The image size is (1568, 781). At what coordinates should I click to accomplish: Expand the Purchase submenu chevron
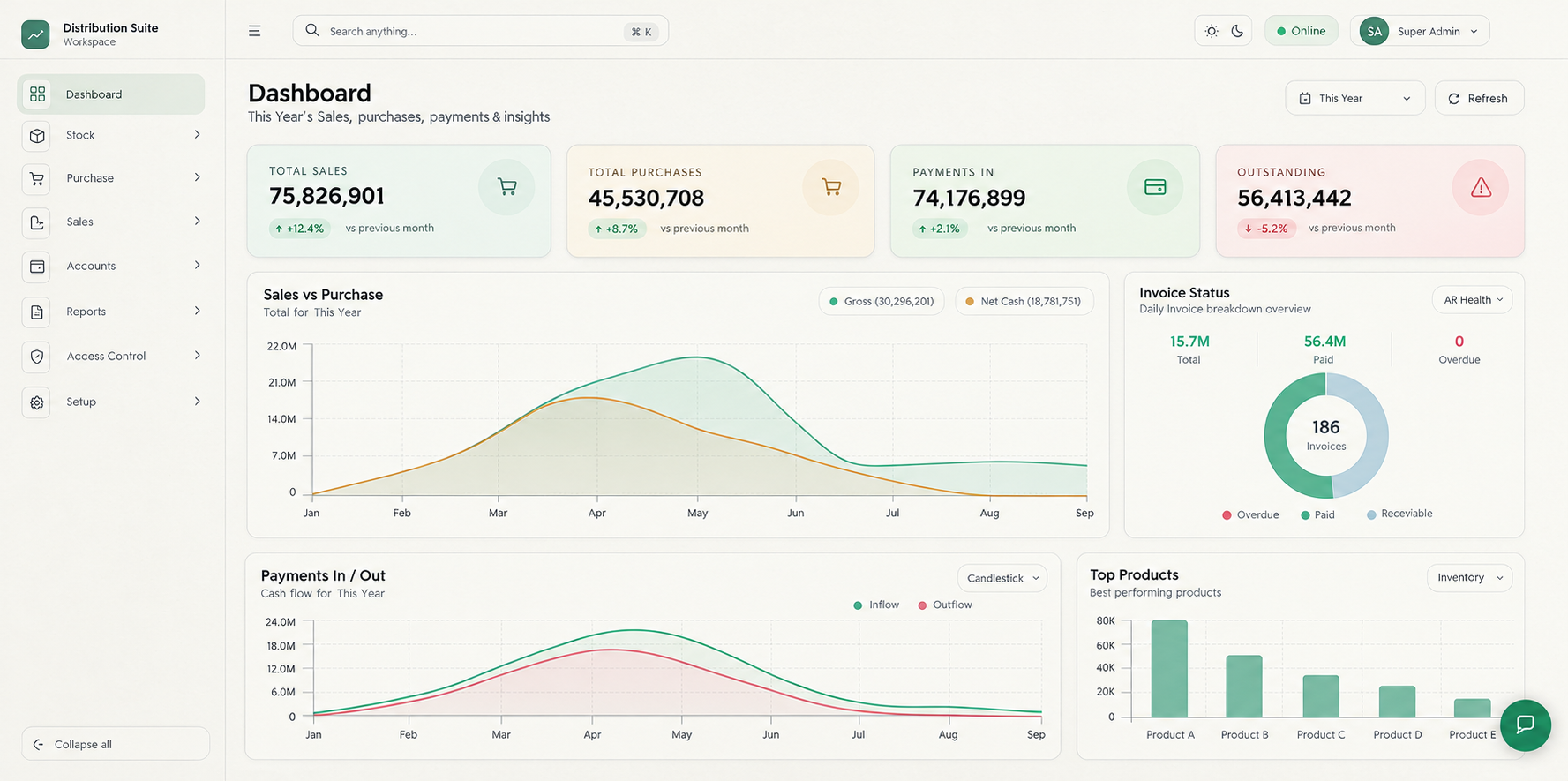click(x=197, y=178)
